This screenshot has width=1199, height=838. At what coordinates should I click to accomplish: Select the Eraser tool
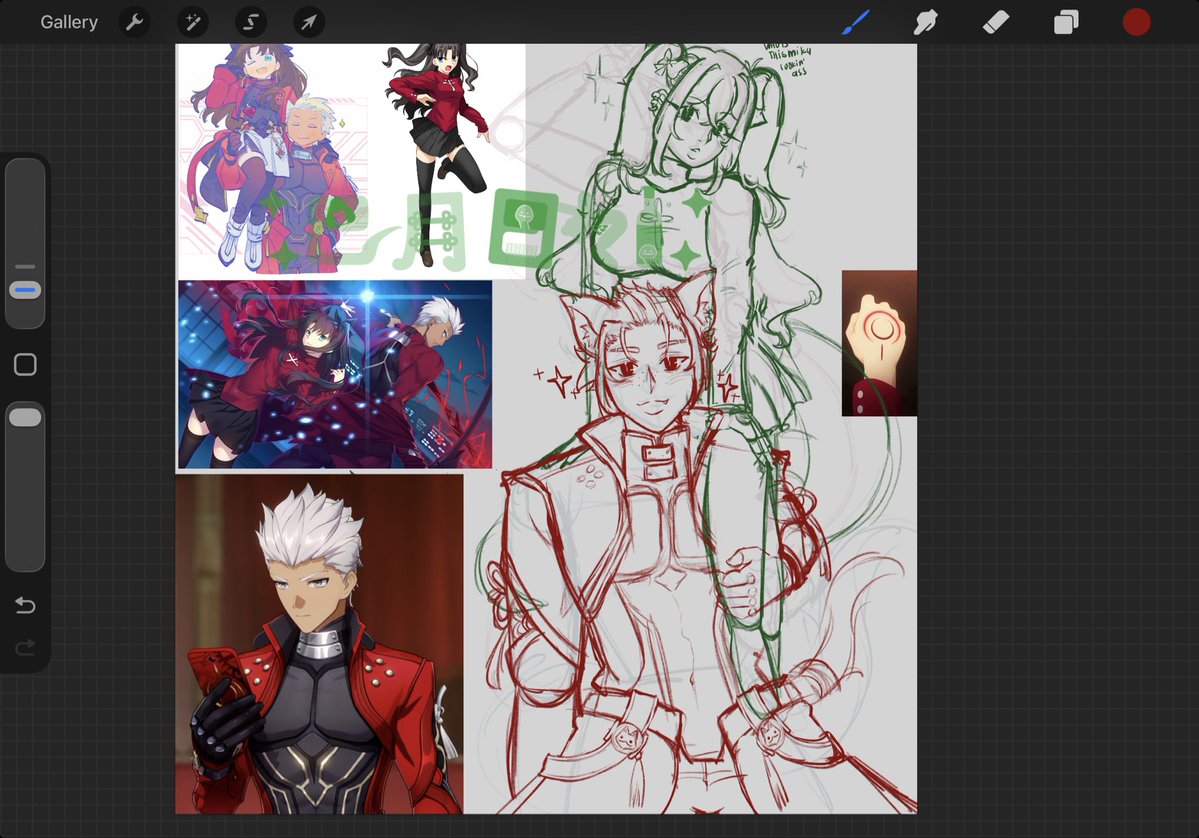point(996,22)
